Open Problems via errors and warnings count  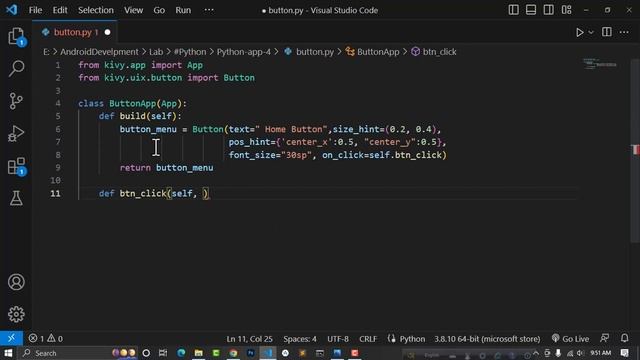coord(45,338)
